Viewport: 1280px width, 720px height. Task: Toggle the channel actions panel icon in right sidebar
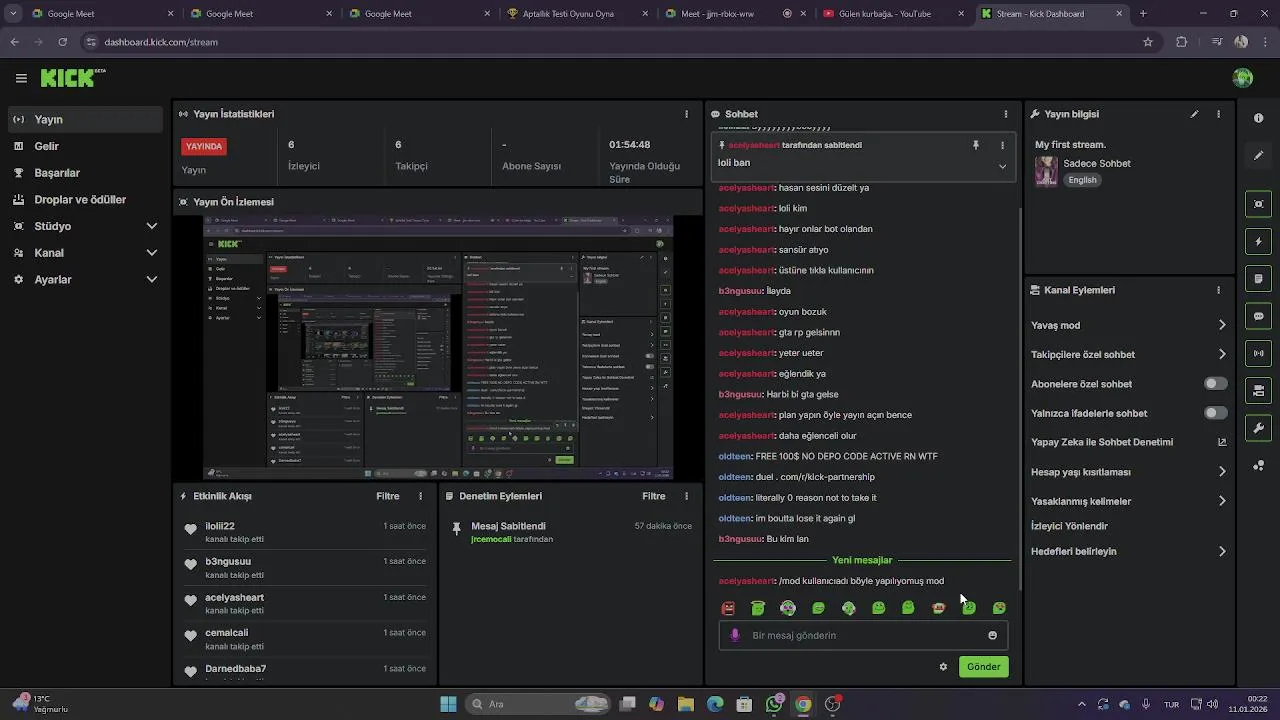[x=1258, y=390]
